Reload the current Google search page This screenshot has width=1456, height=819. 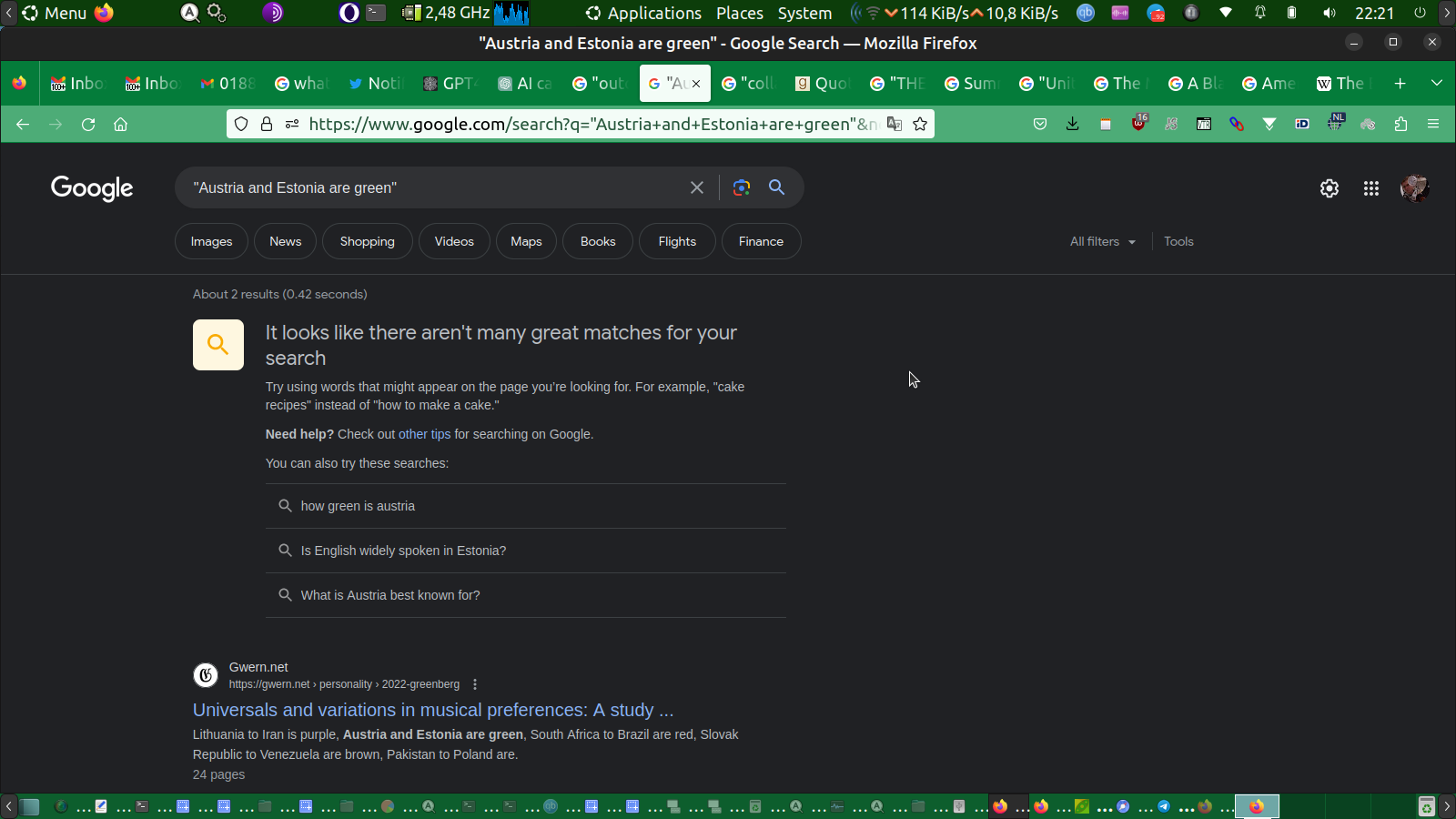[88, 124]
